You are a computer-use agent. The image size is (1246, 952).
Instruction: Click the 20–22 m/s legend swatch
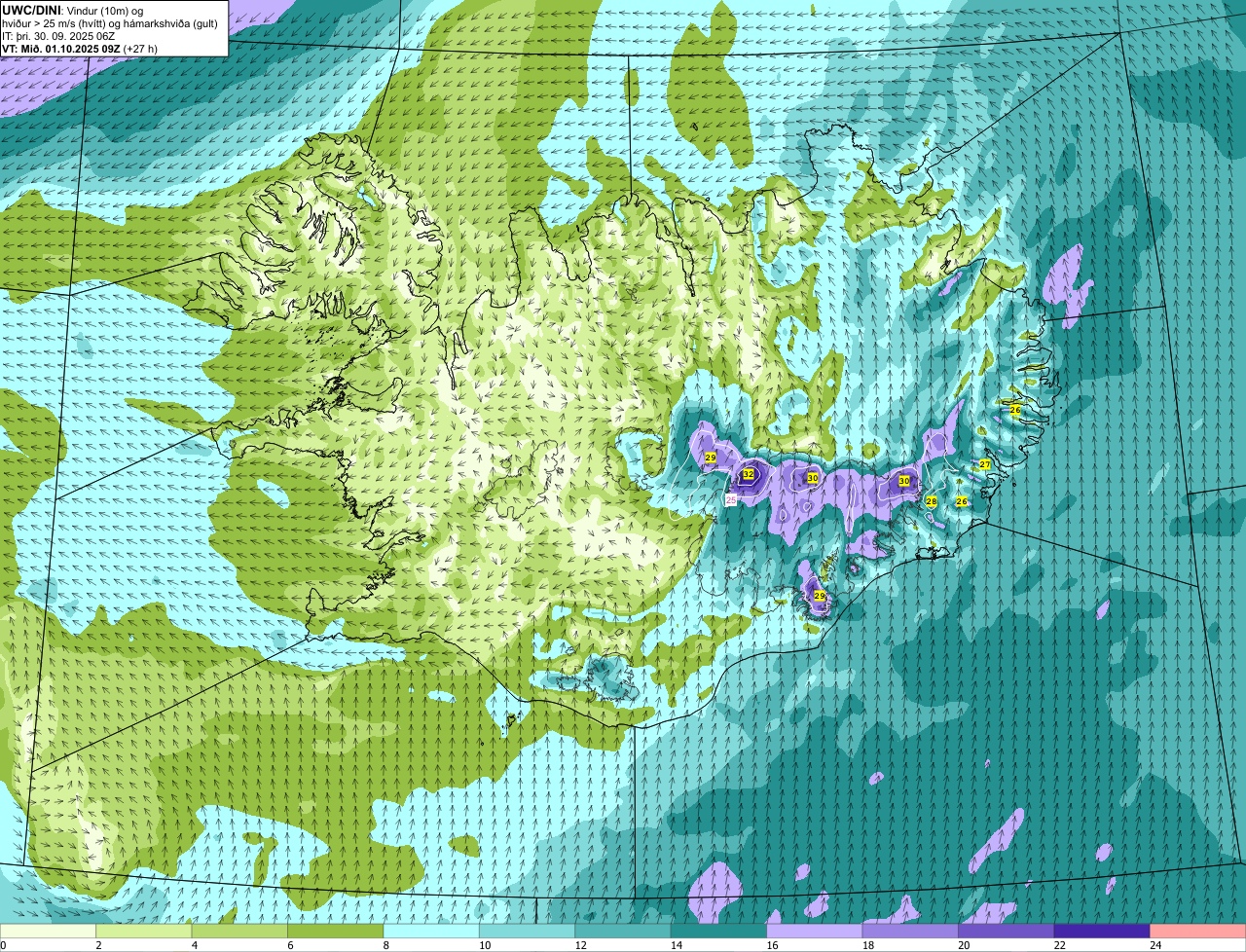pyautogui.click(x=1008, y=931)
